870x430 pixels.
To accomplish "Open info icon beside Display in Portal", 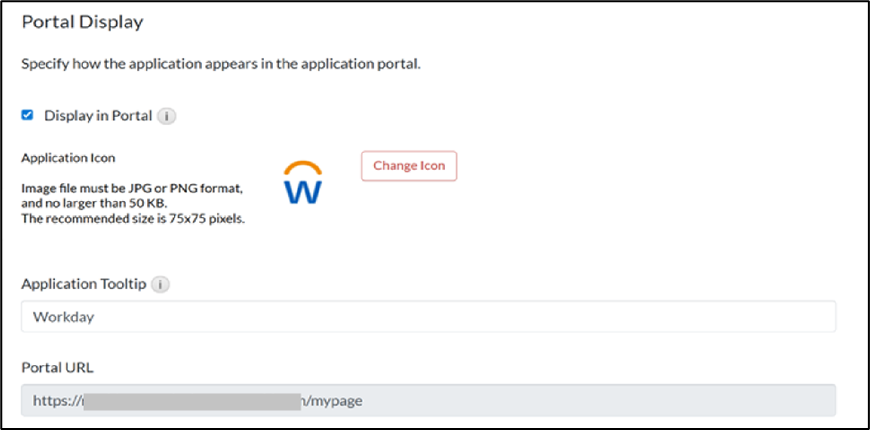I will [167, 116].
